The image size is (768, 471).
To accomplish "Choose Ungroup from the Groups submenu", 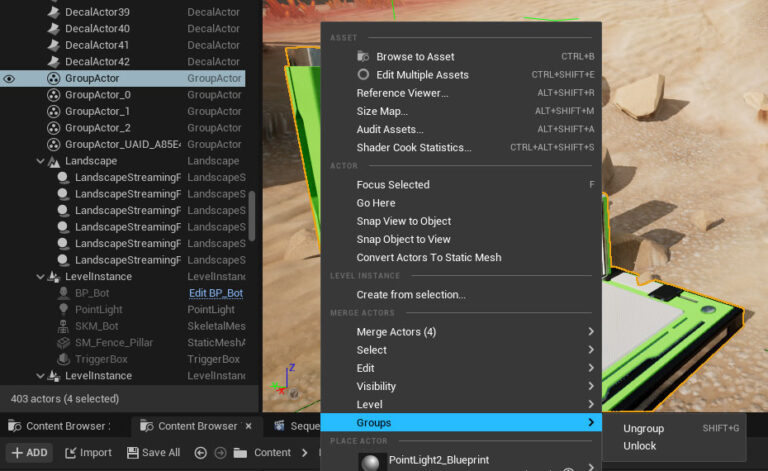I will pos(643,428).
